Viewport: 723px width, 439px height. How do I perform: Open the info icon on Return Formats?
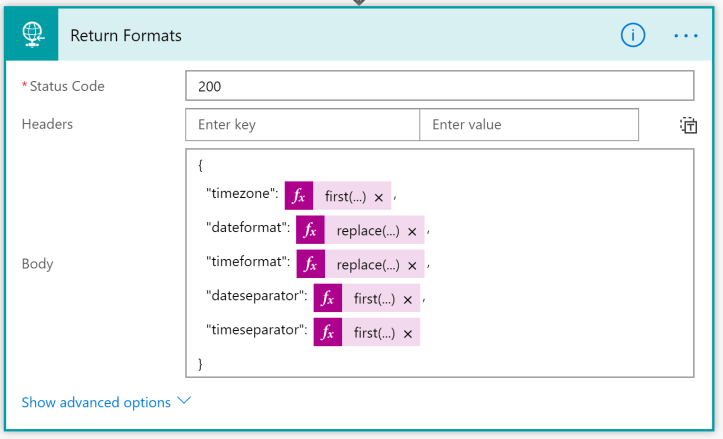click(632, 35)
